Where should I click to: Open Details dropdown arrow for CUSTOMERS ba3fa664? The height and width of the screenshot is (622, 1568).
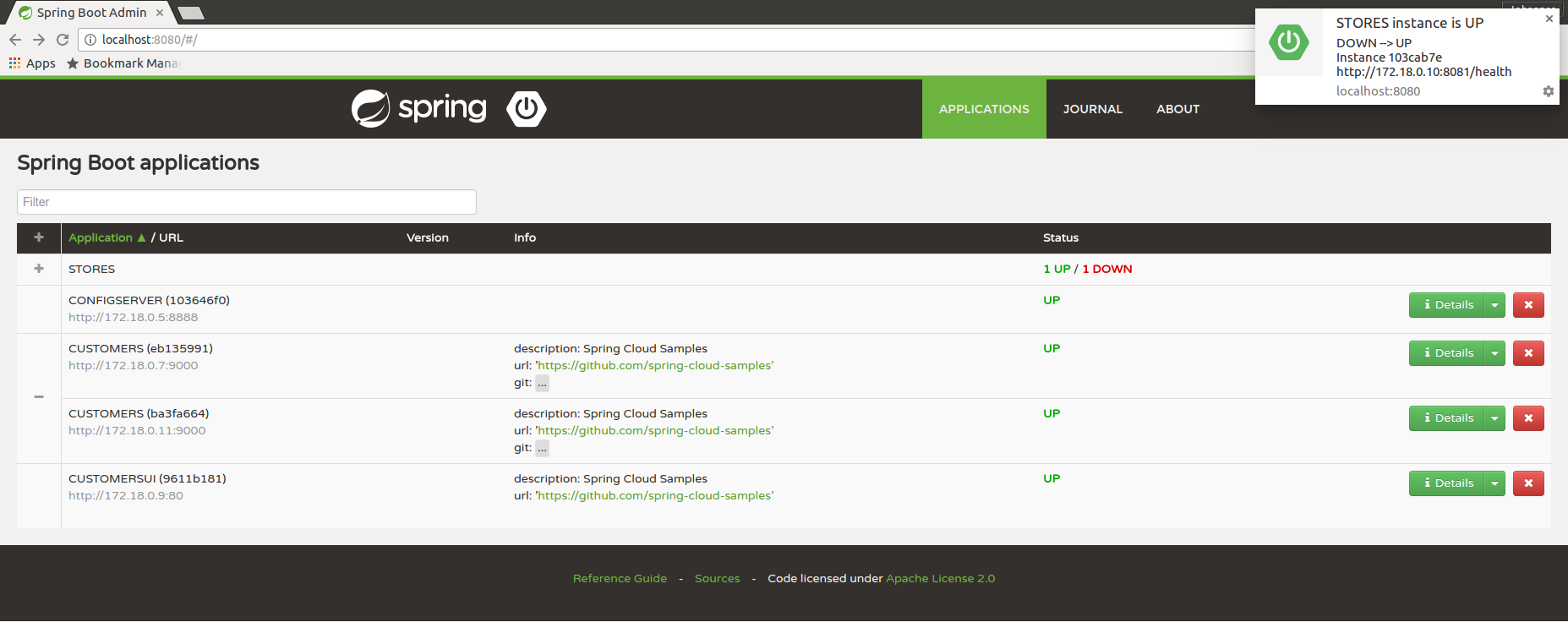click(x=1494, y=418)
